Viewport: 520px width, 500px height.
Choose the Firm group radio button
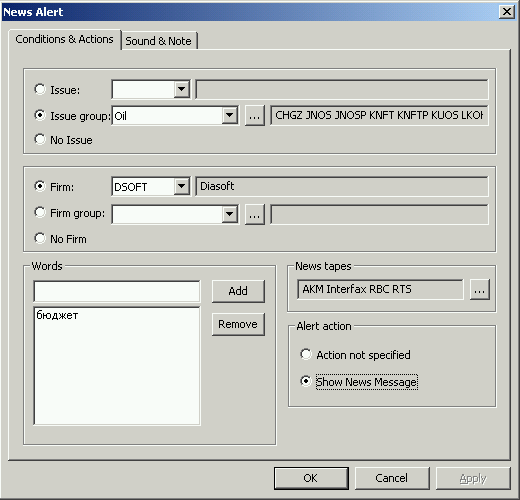coord(40,212)
